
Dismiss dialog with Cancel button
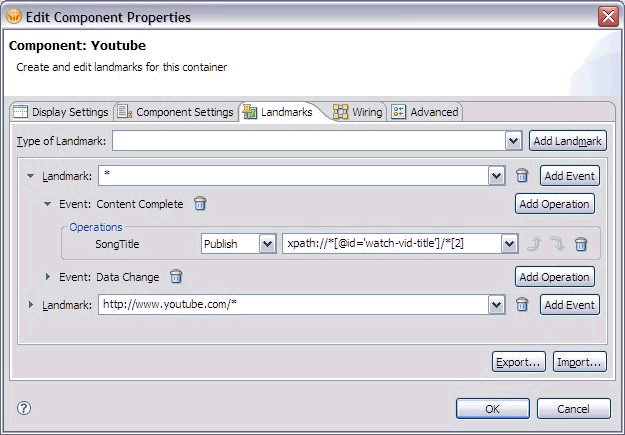(574, 409)
